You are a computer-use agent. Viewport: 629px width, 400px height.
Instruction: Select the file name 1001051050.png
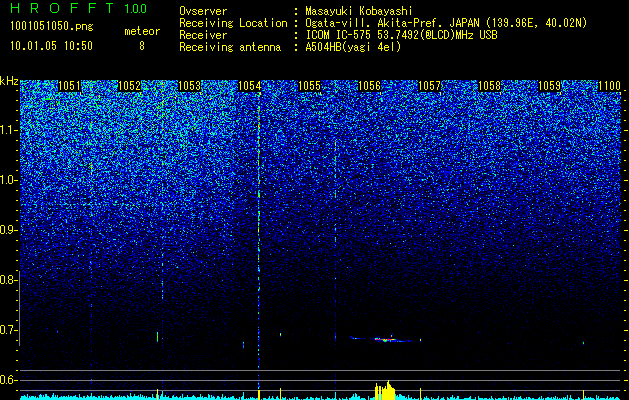click(52, 26)
